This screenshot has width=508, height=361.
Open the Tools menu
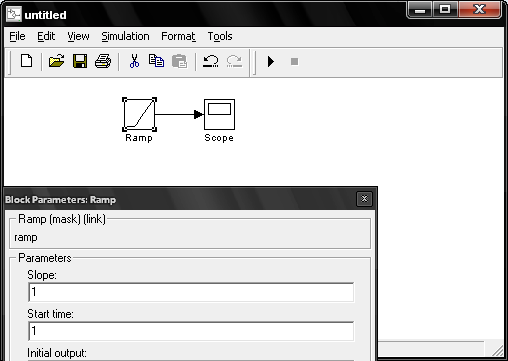[220, 36]
